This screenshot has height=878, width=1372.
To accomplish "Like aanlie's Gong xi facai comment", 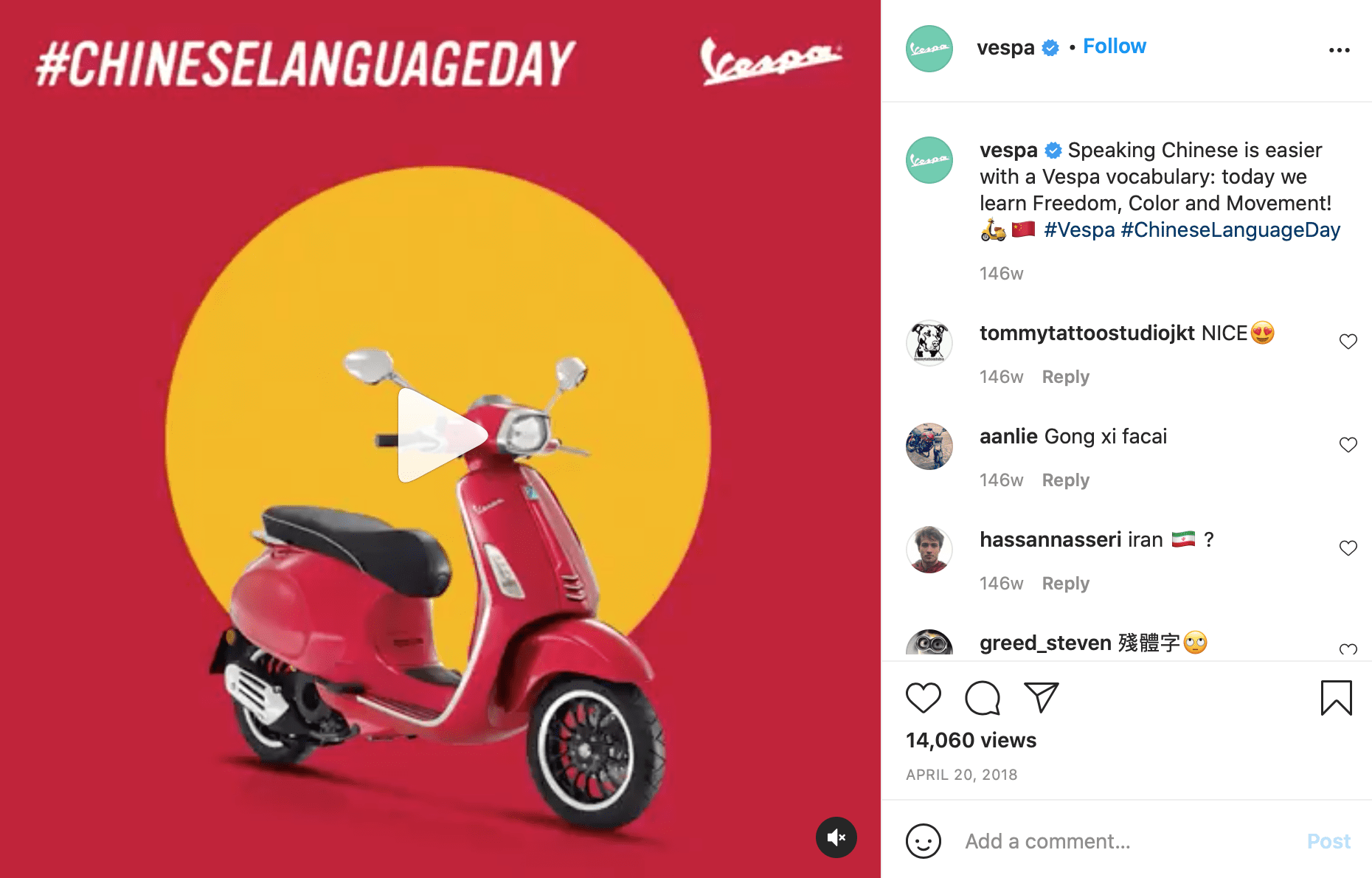I will [1348, 444].
